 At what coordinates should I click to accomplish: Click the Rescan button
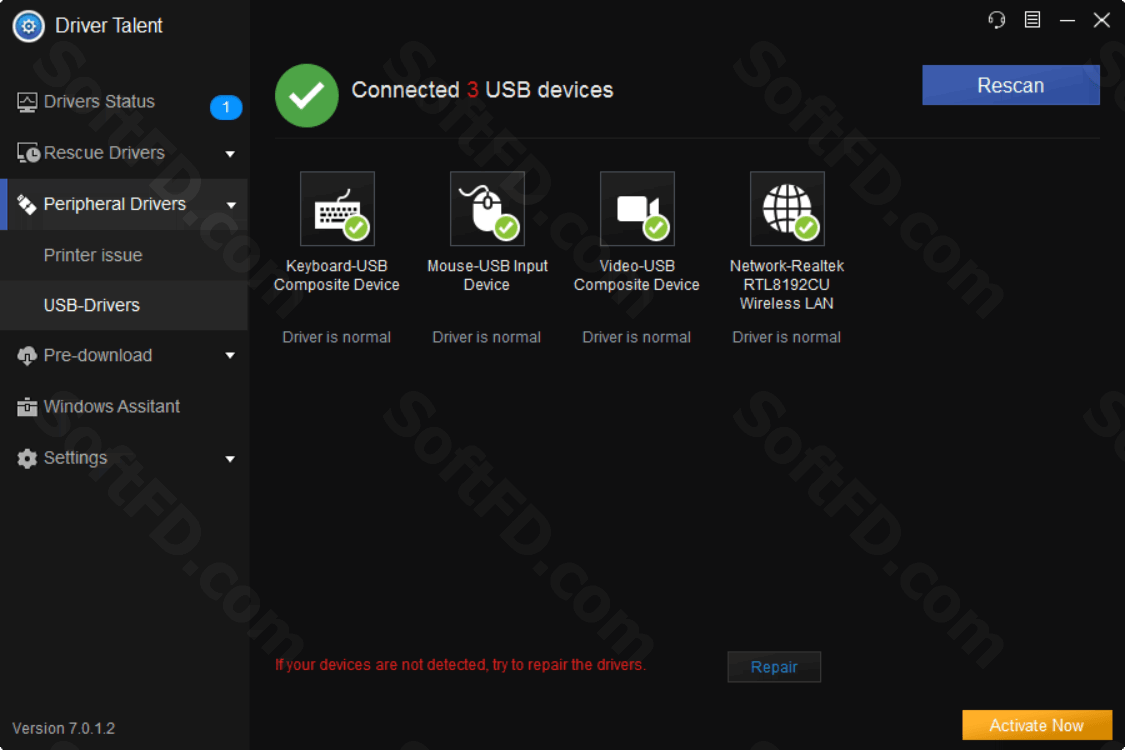(1010, 85)
